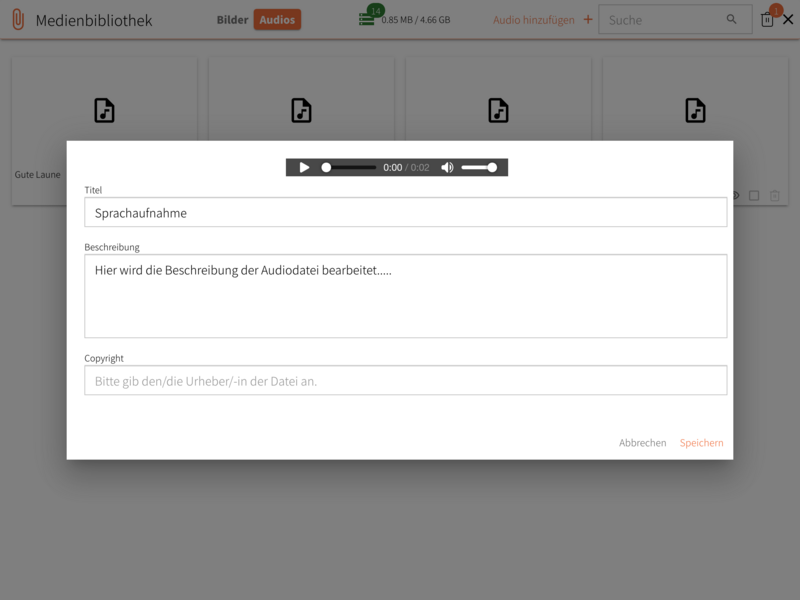Play the audio recording

304,168
